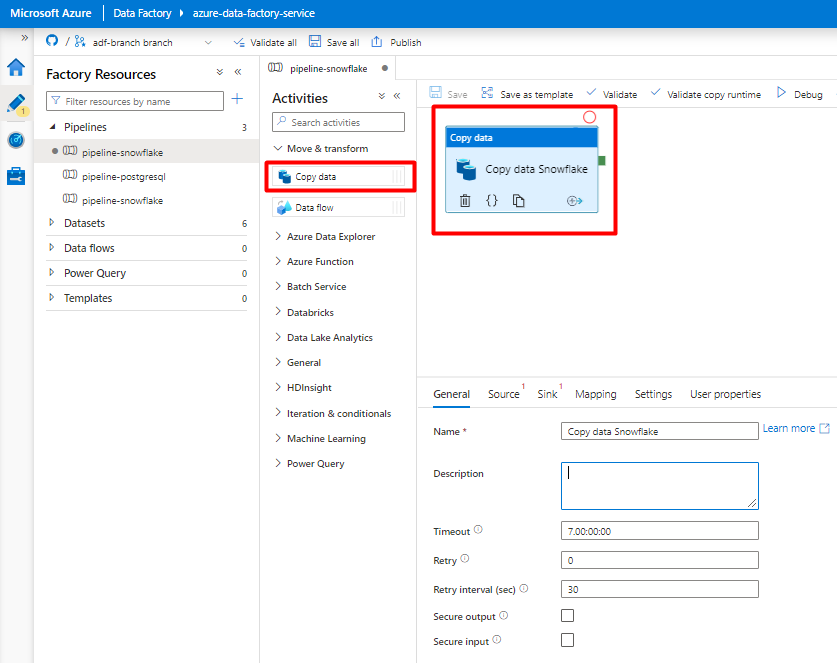Click the Filter resources by name field
The width and height of the screenshot is (837, 663).
point(135,101)
